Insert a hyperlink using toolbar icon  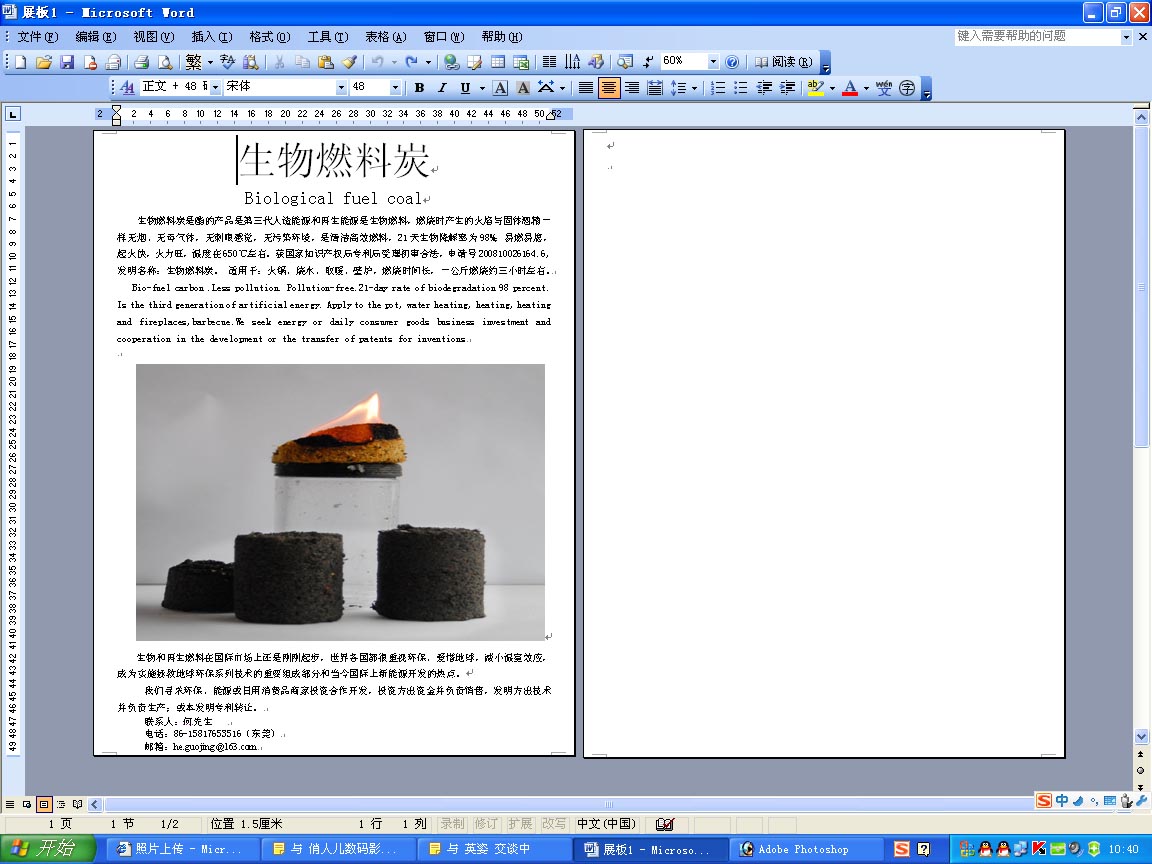451,62
